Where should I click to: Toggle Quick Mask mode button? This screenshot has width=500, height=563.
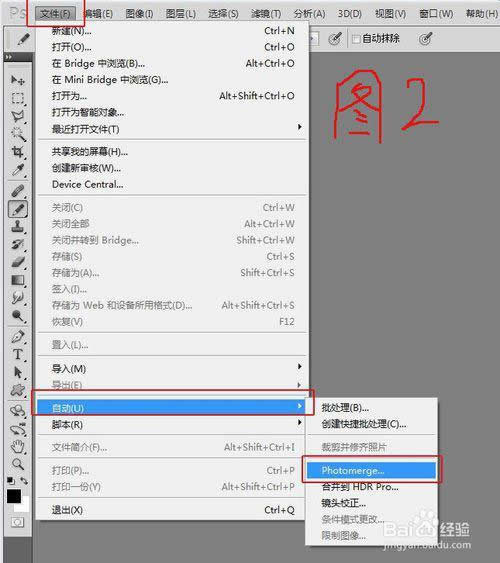17,522
